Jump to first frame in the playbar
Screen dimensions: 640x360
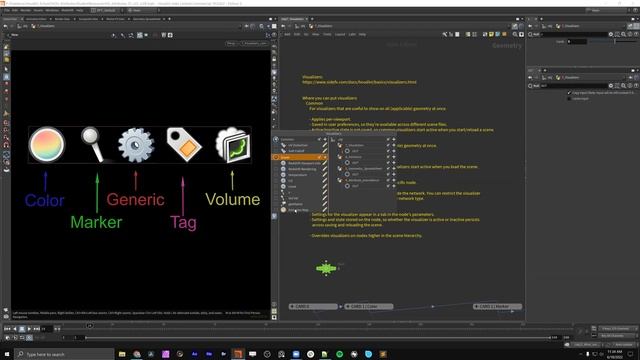click(7, 329)
